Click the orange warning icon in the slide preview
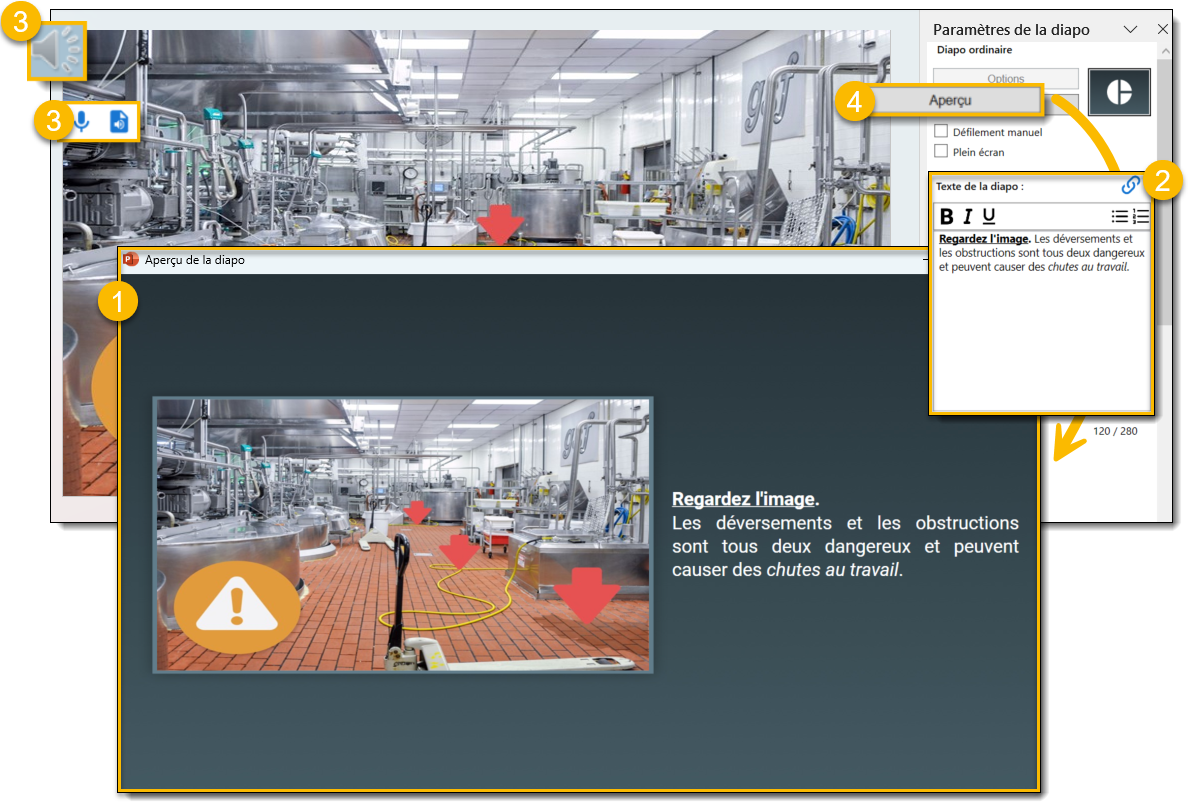Image resolution: width=1188 pixels, height=808 pixels. pos(237,605)
